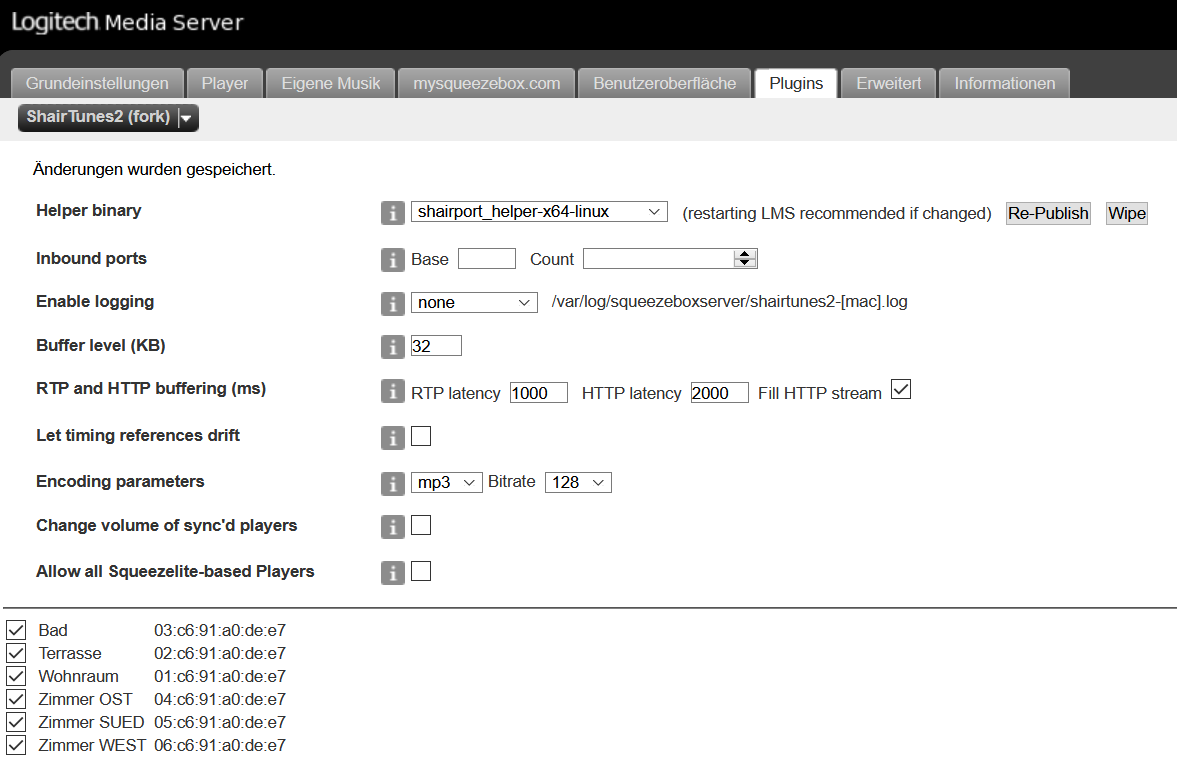The height and width of the screenshot is (769, 1177).
Task: Click the Änderungen wurden gespeichert message
Action: pos(154,170)
